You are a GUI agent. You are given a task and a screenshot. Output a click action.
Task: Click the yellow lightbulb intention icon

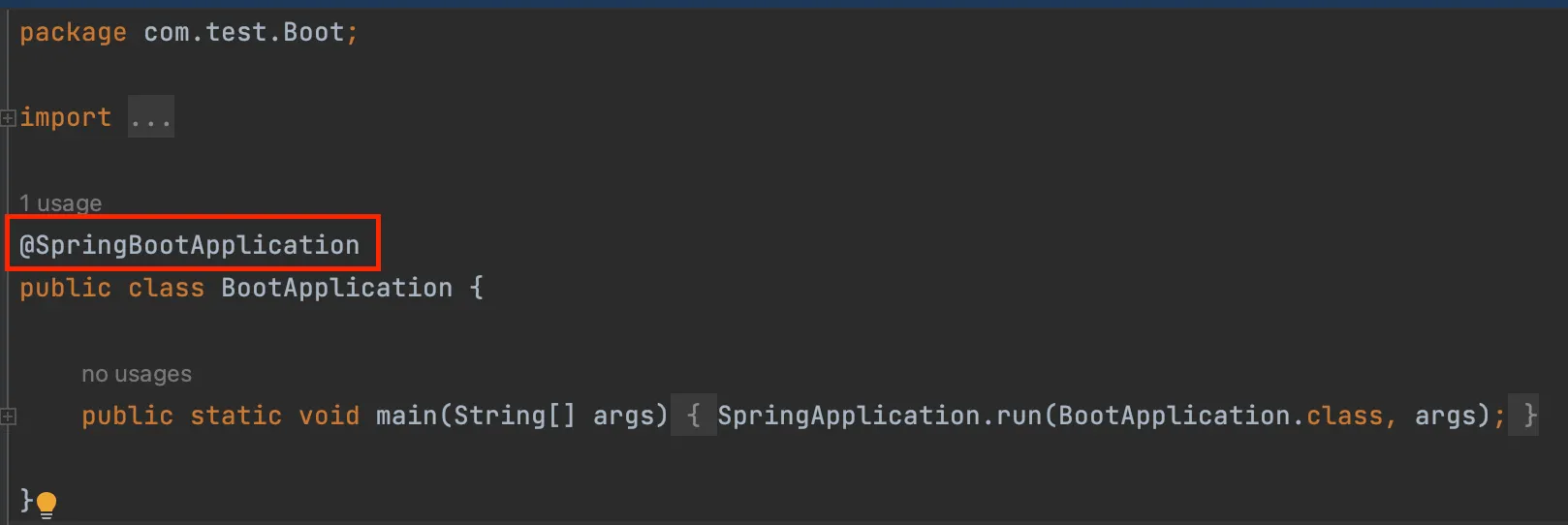[47, 504]
